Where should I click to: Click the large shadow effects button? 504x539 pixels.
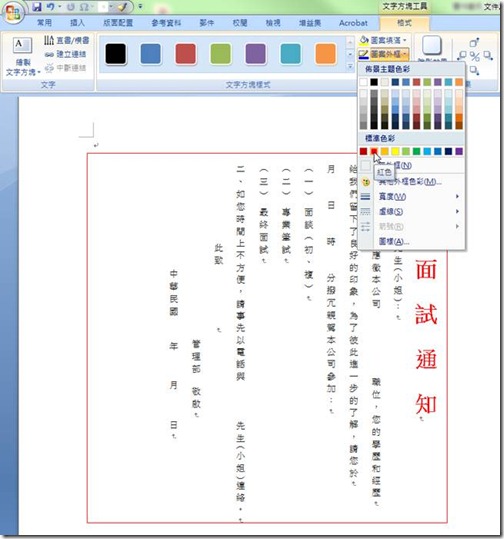tap(432, 46)
